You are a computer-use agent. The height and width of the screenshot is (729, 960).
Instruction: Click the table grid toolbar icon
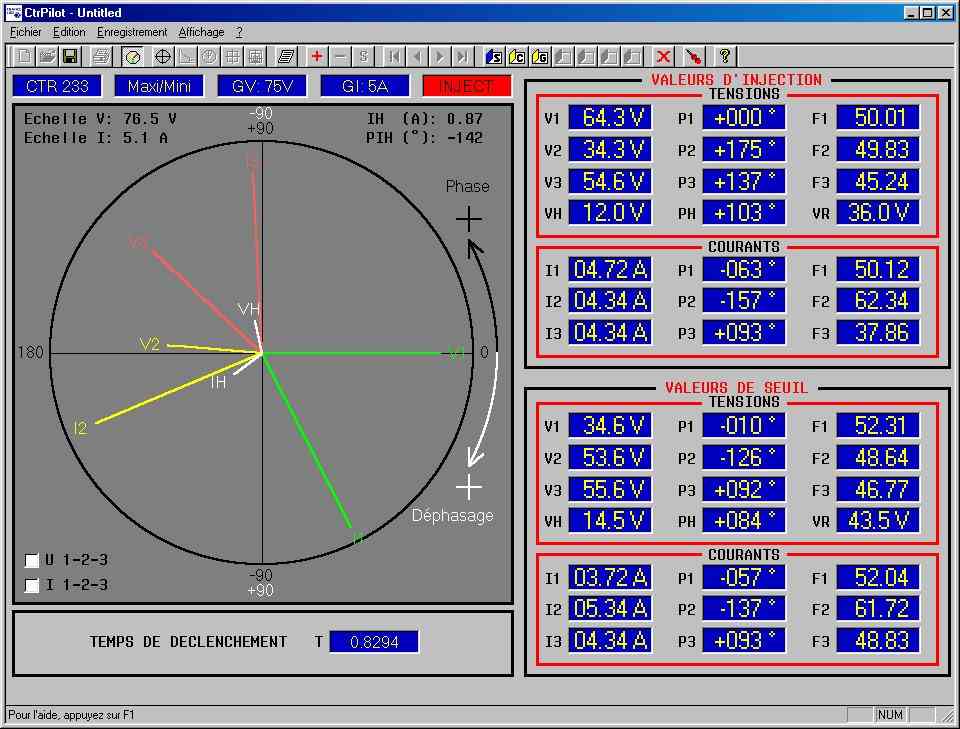[256, 57]
